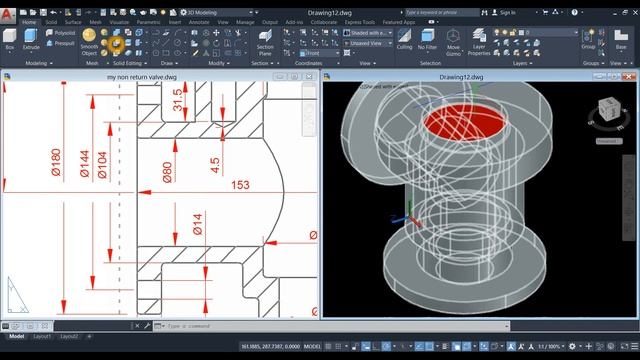
Task: Open the Unsaved View dropdown
Action: coord(368,43)
